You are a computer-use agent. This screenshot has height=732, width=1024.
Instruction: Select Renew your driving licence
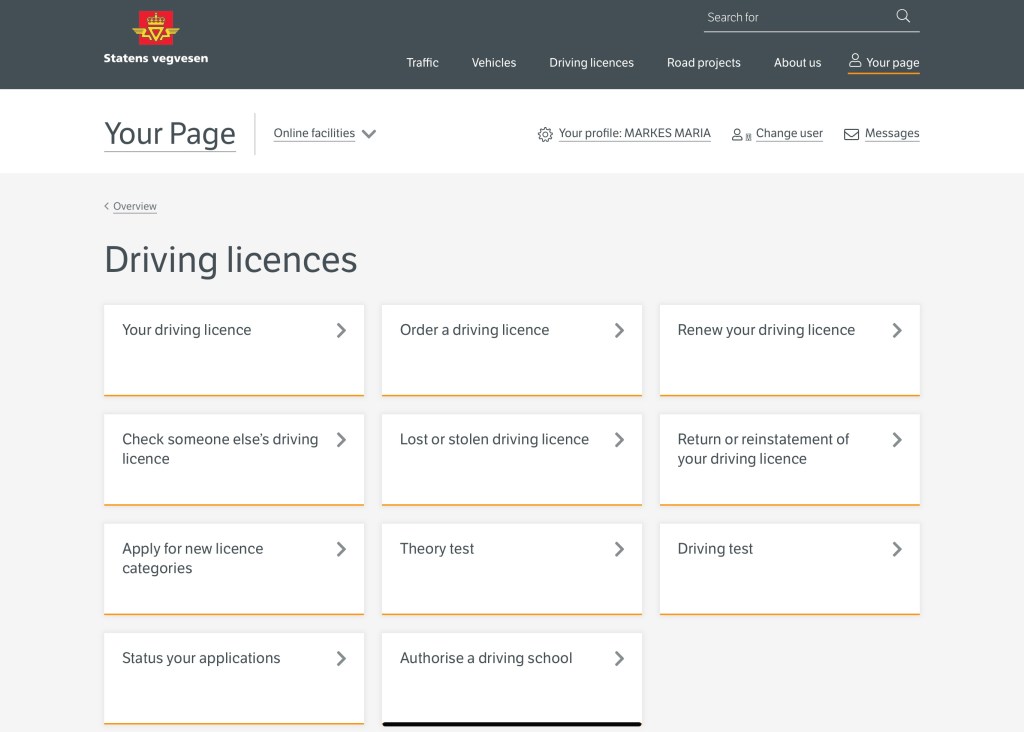(789, 349)
